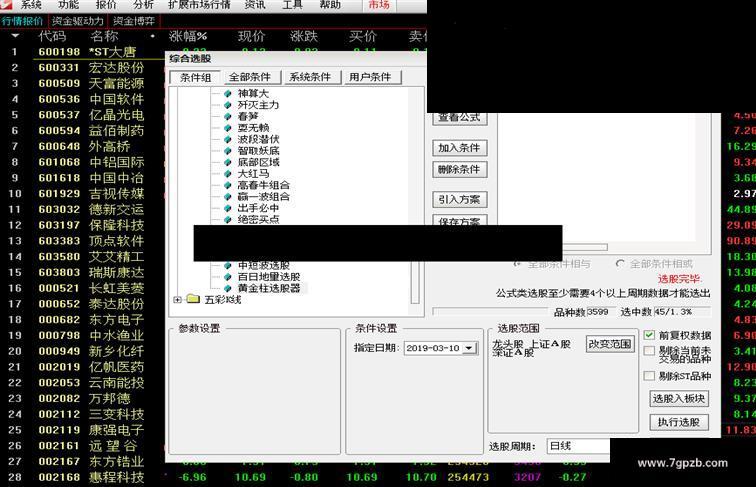The height and width of the screenshot is (487, 756).
Task: Enable the 剔除当前未交易的品种 checkbox
Action: [x=649, y=351]
